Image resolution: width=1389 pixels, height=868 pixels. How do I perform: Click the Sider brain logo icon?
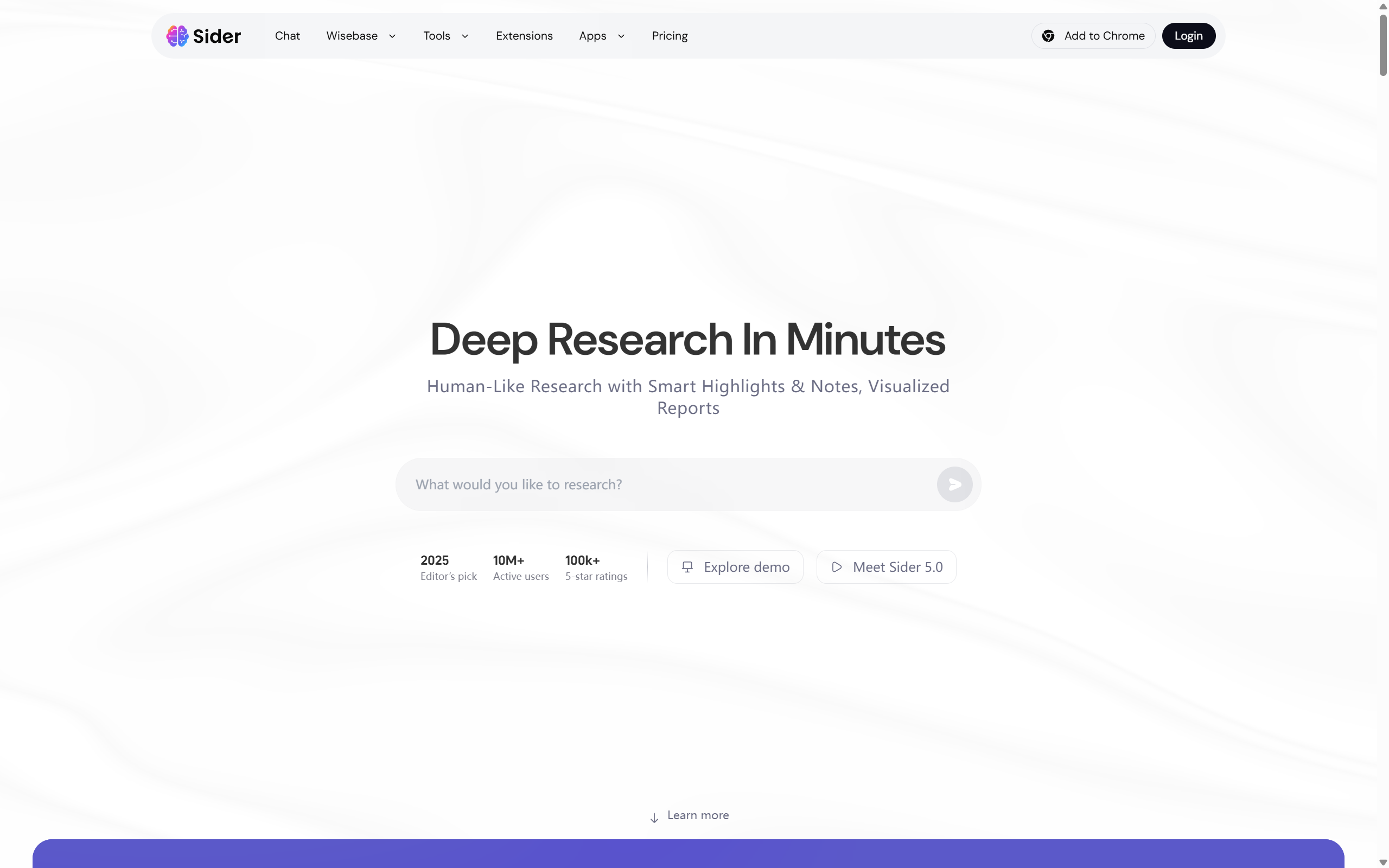point(177,36)
